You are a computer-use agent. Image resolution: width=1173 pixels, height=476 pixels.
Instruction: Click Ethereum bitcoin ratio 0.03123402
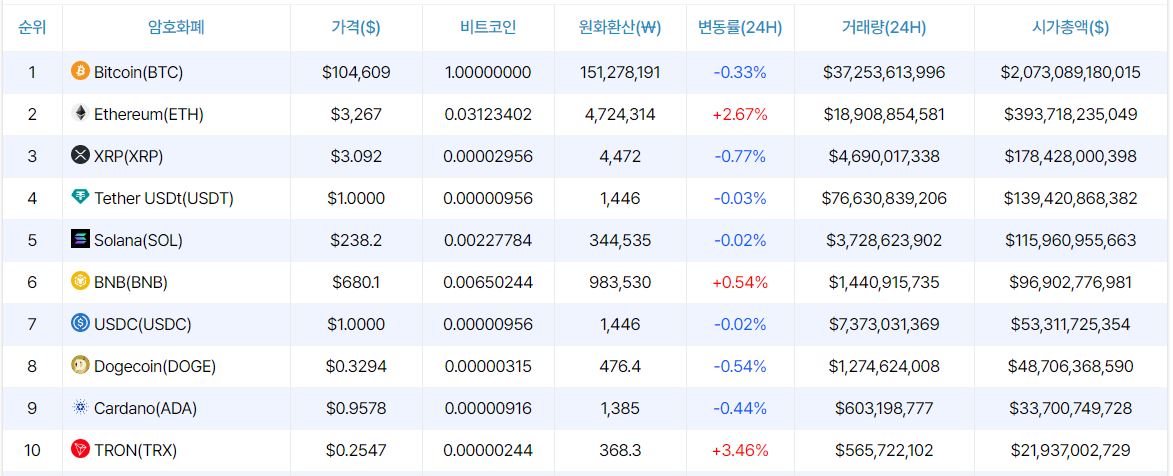pos(488,115)
